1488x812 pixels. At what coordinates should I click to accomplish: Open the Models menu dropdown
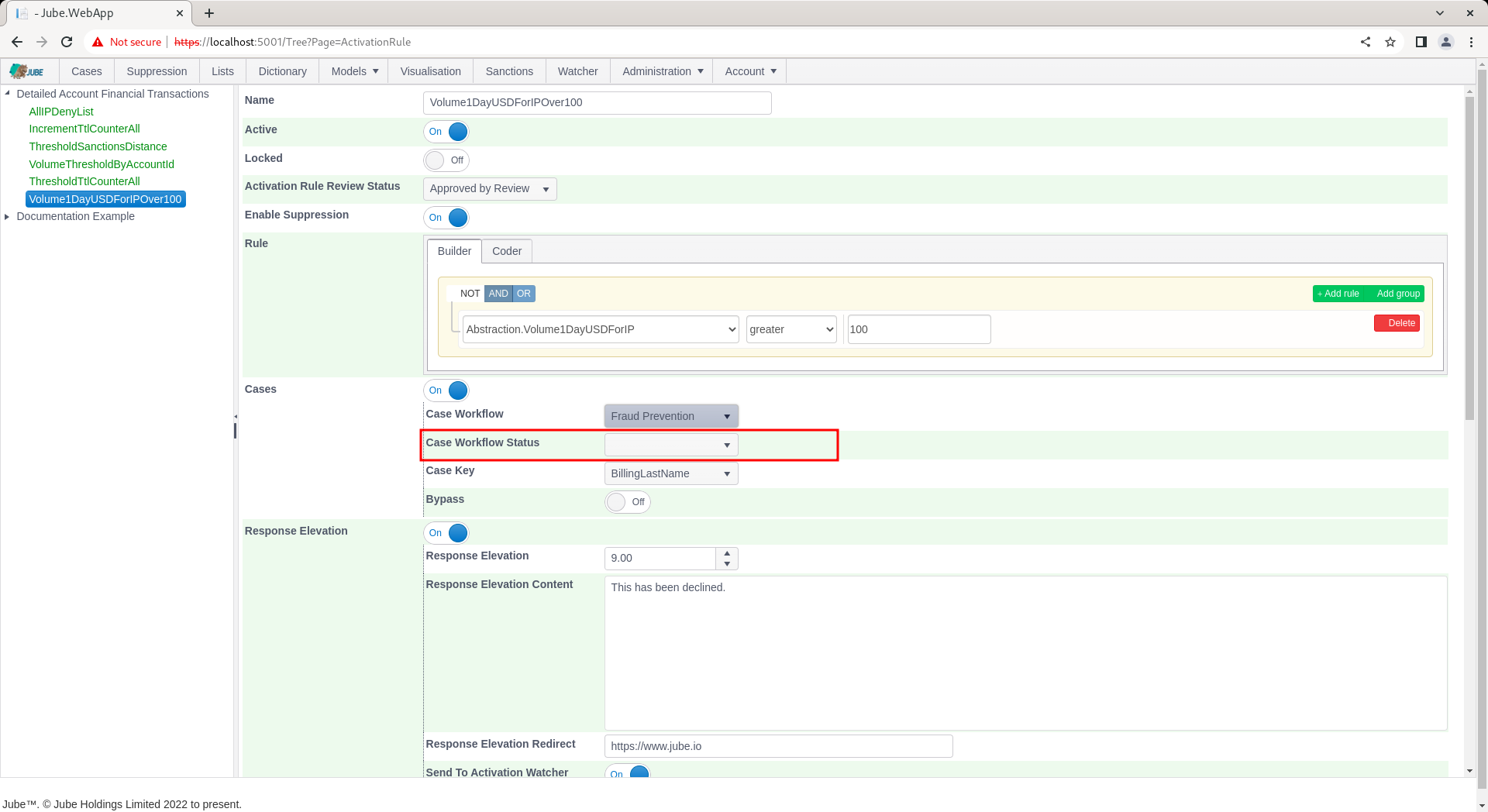(x=354, y=71)
